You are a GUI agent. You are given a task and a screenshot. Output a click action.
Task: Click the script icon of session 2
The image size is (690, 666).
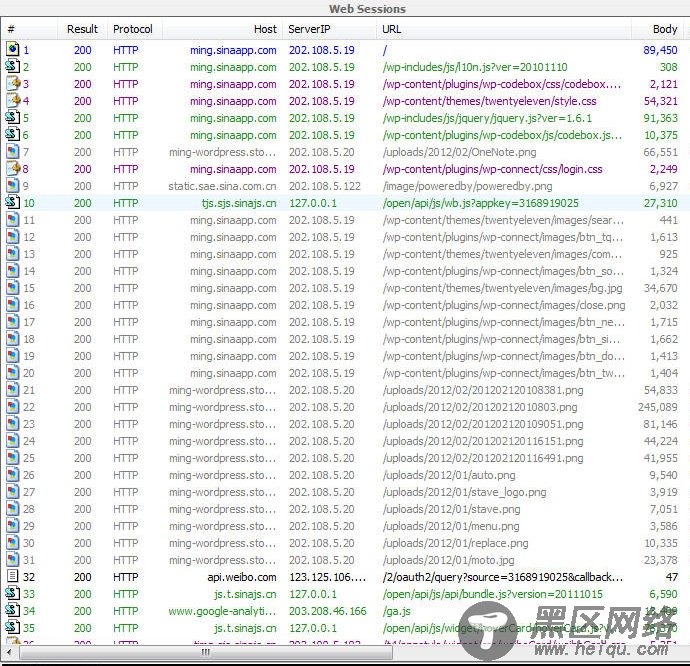point(13,66)
